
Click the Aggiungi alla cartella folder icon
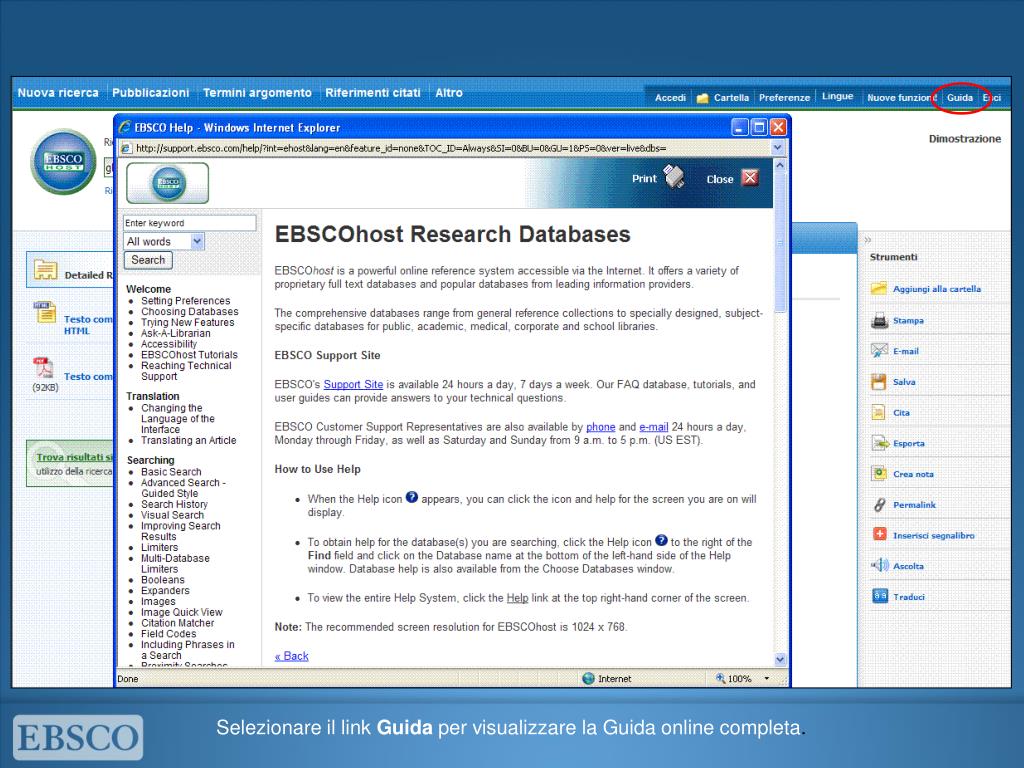879,288
